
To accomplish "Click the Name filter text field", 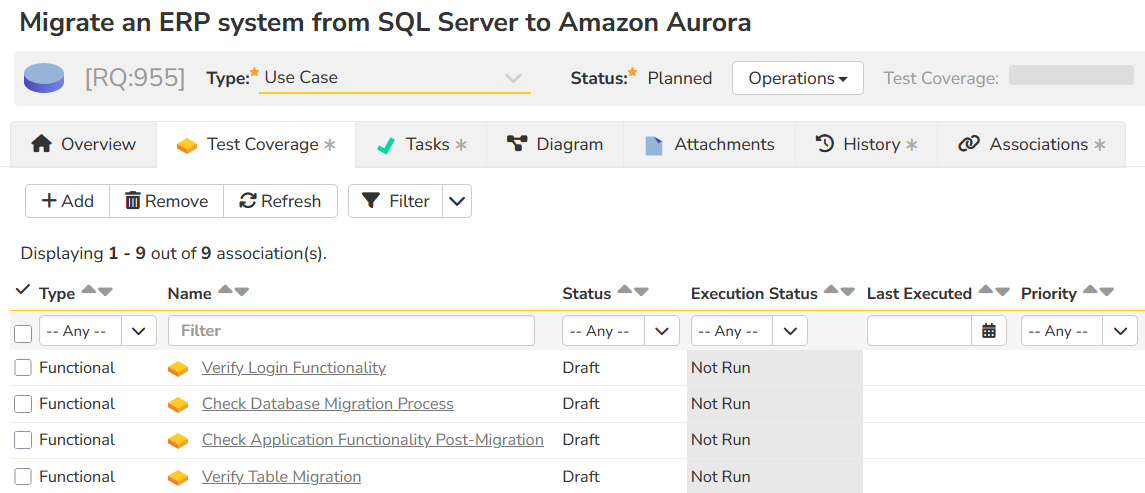I will click(351, 331).
